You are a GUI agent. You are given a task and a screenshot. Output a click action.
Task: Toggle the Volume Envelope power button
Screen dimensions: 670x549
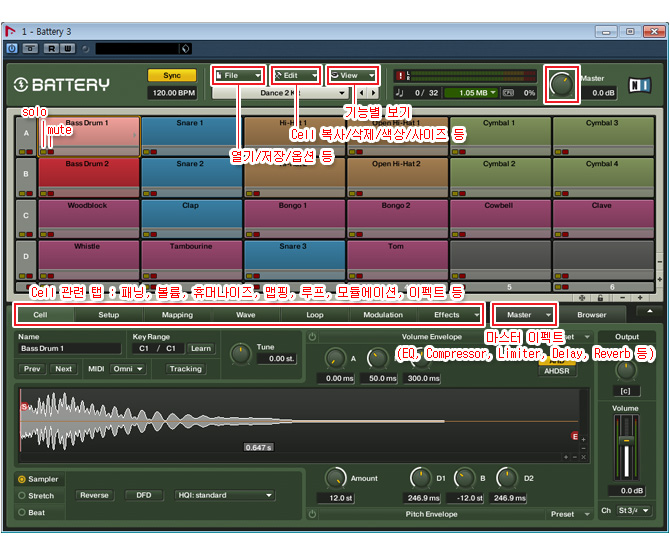click(312, 337)
